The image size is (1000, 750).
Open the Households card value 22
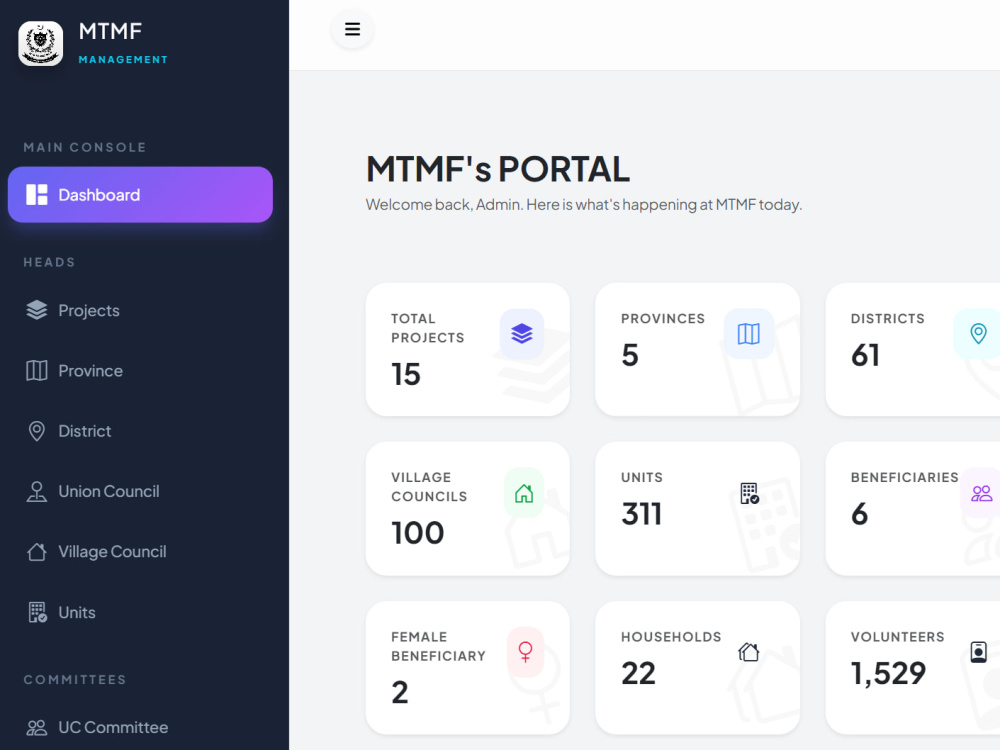coord(638,673)
